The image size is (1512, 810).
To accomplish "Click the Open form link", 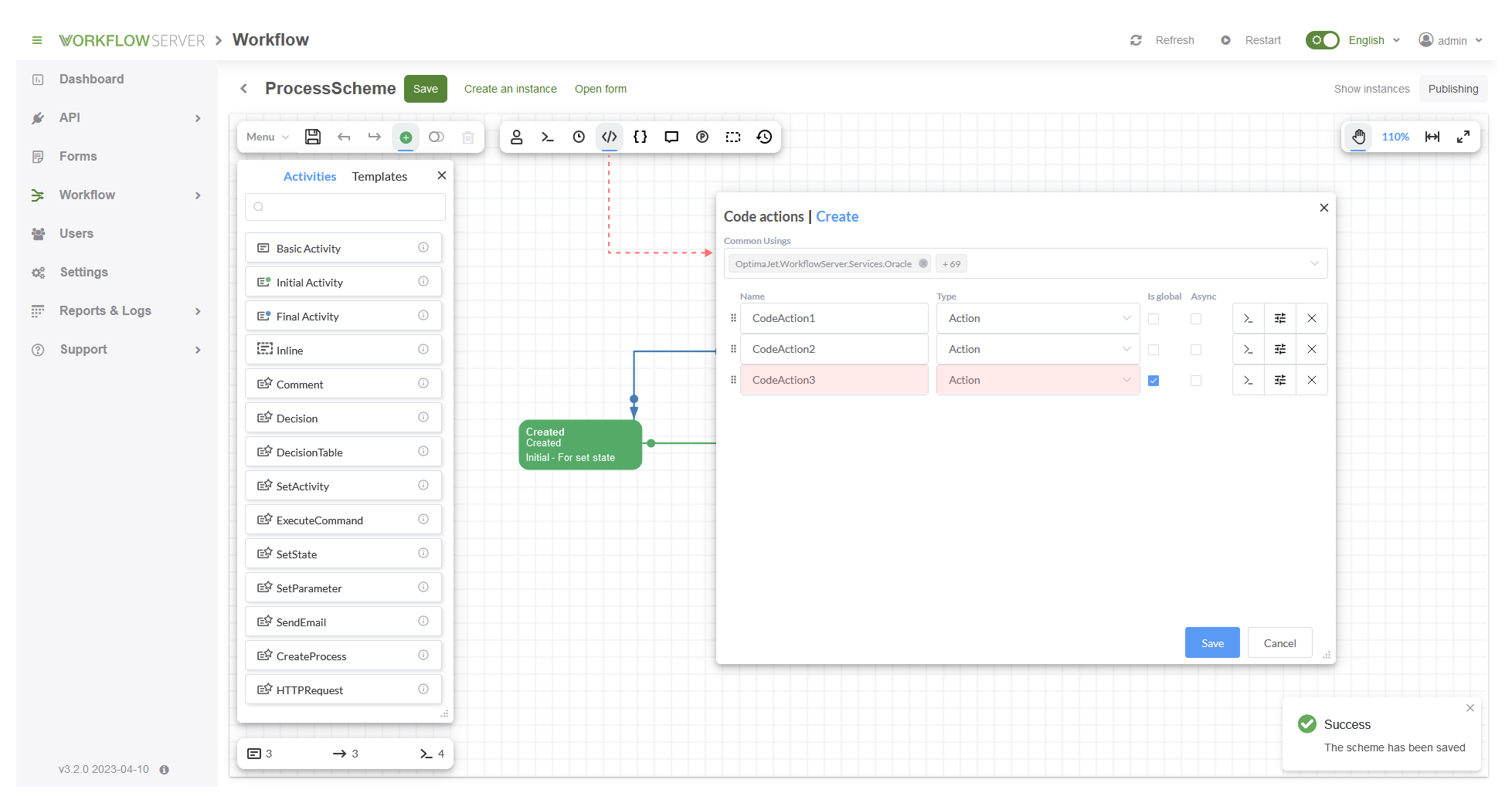I will (x=600, y=89).
